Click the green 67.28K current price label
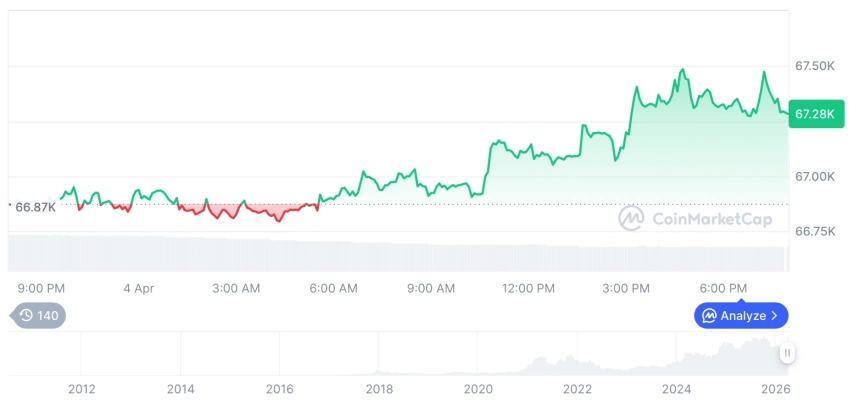 [x=813, y=114]
